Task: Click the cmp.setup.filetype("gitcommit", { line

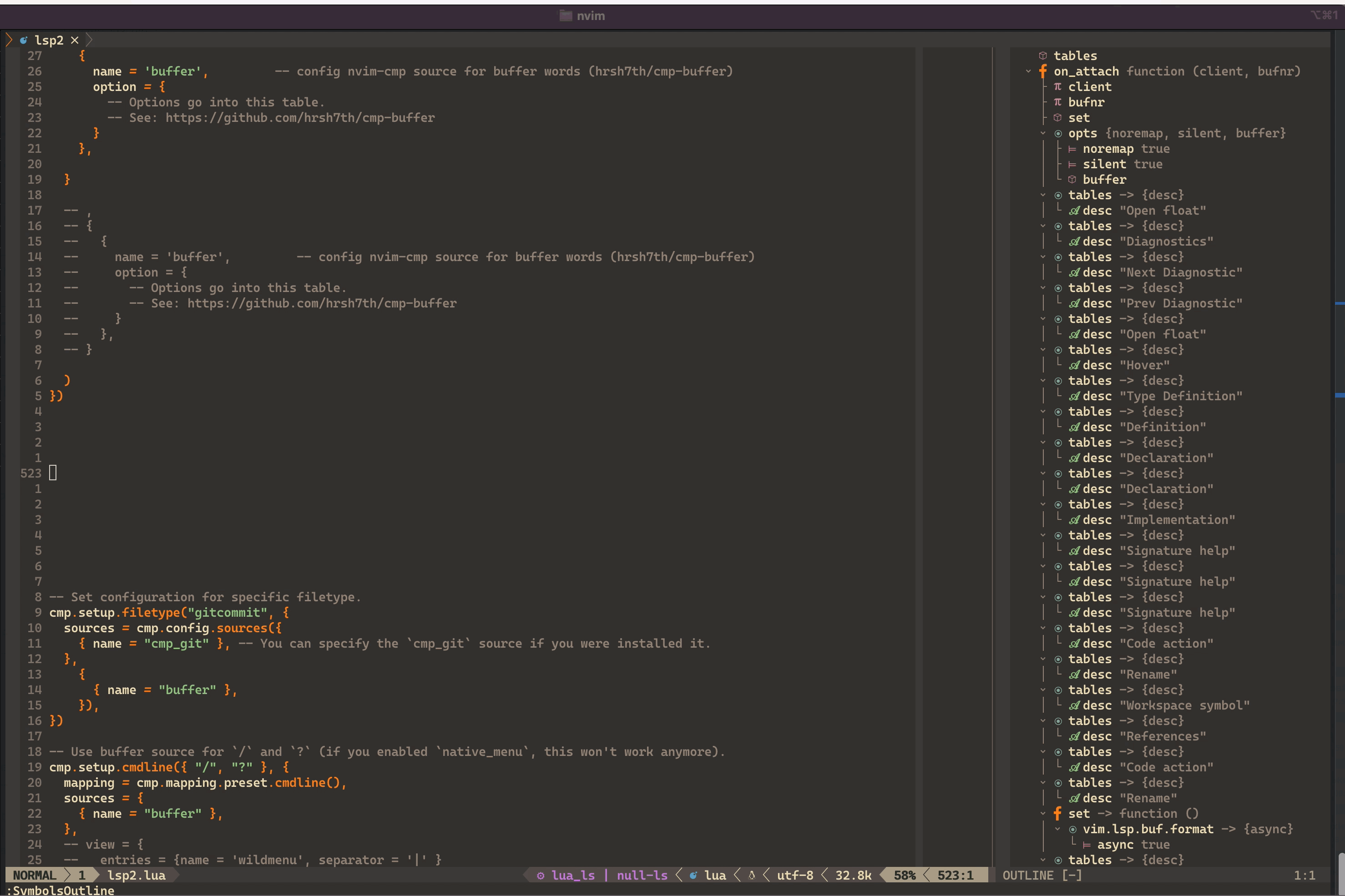Action: [169, 613]
